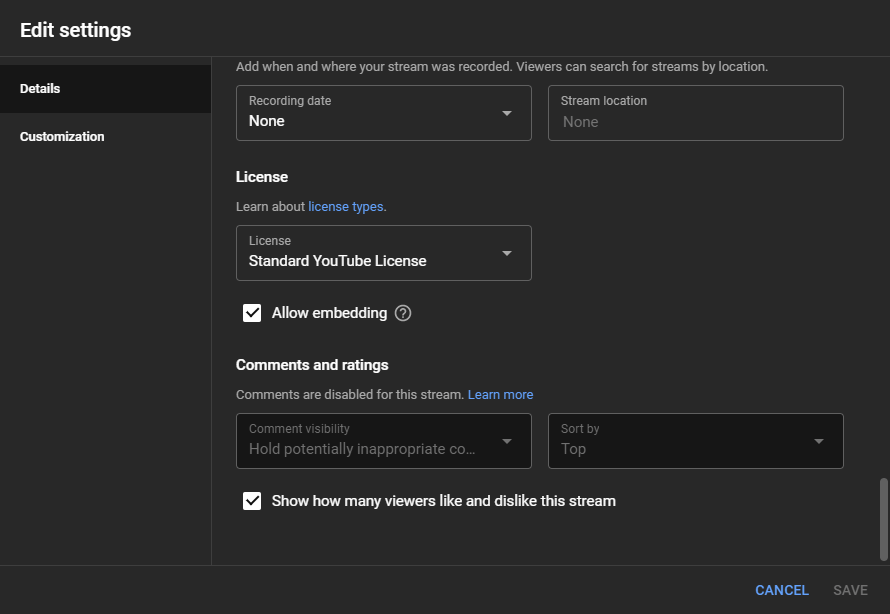Switch to the Customization tab

61,136
